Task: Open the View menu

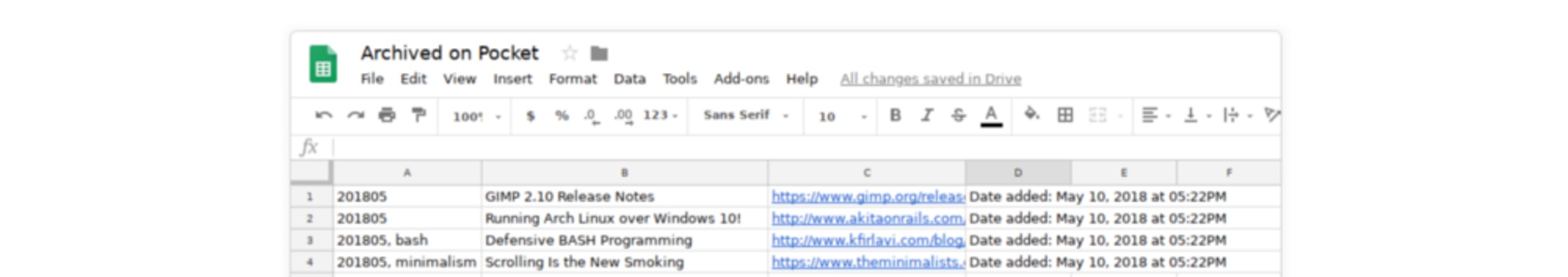Action: 460,79
